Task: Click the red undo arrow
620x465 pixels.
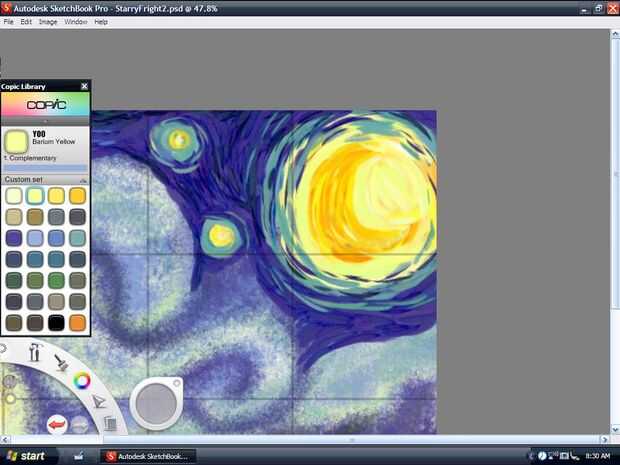Action: coord(57,425)
